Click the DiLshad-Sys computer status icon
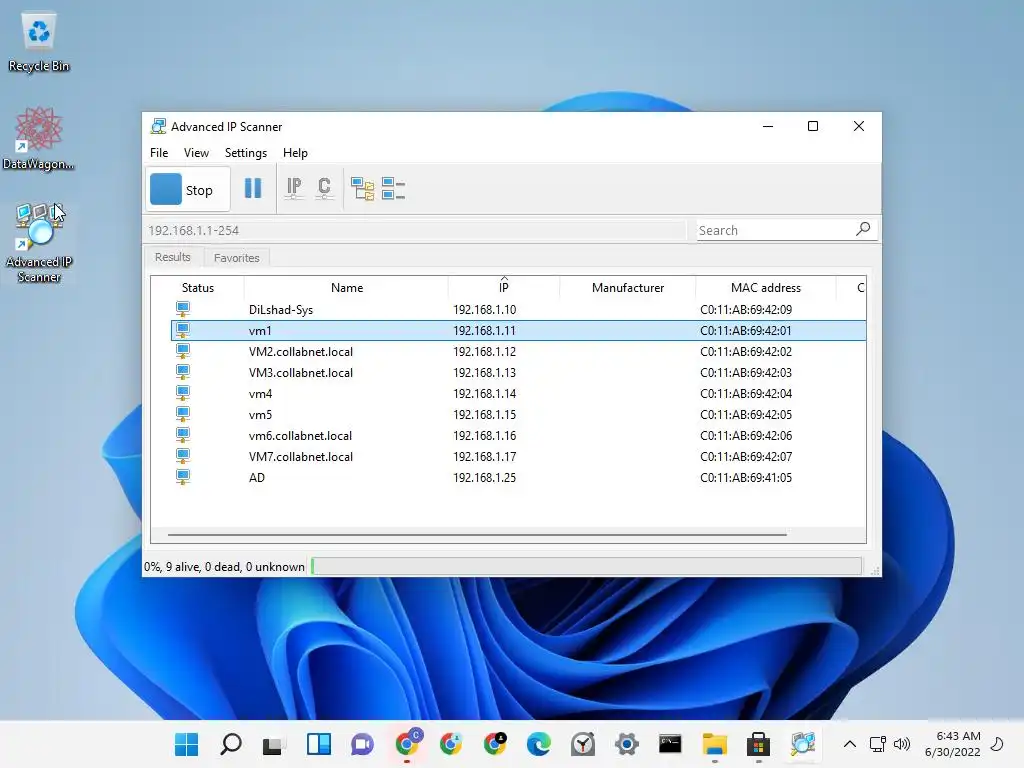Viewport: 1024px width, 768px height. pos(183,309)
